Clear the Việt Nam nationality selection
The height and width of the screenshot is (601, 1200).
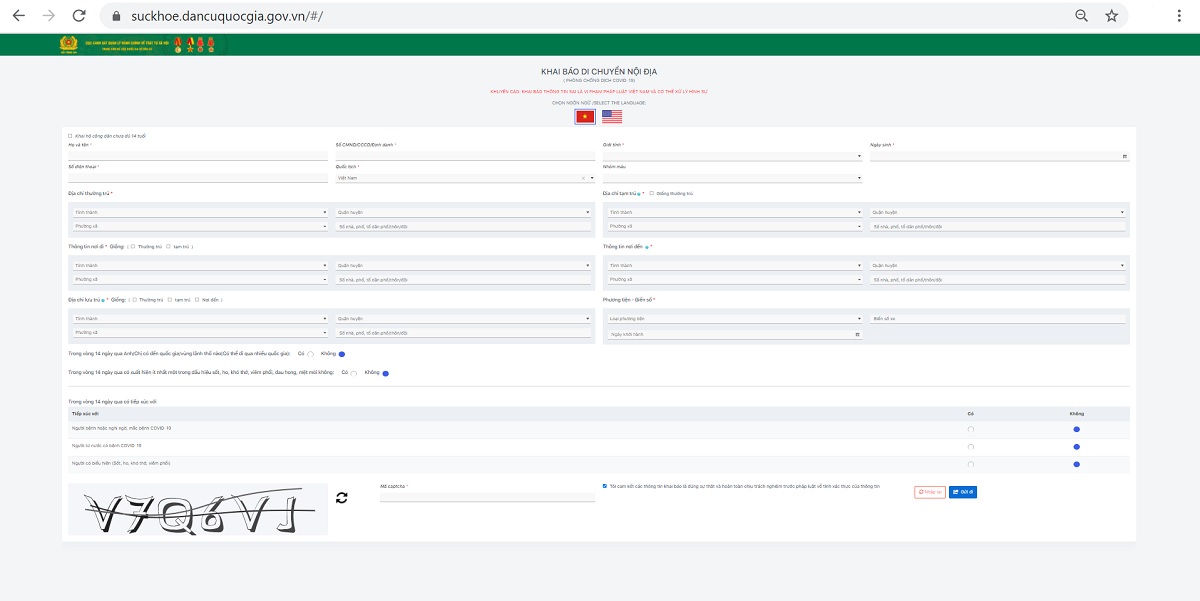coord(583,178)
